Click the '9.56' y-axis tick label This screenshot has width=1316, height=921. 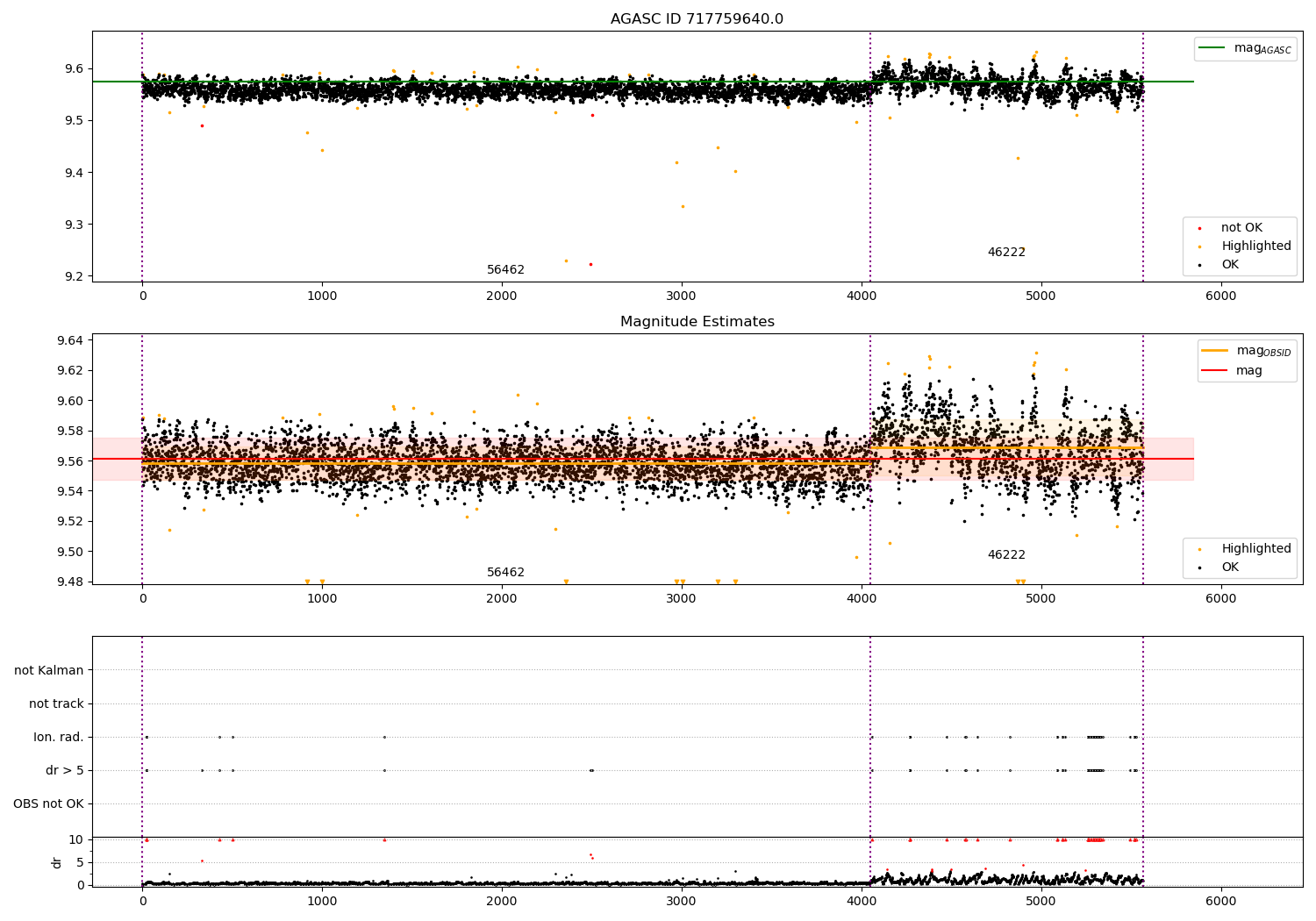[70, 461]
